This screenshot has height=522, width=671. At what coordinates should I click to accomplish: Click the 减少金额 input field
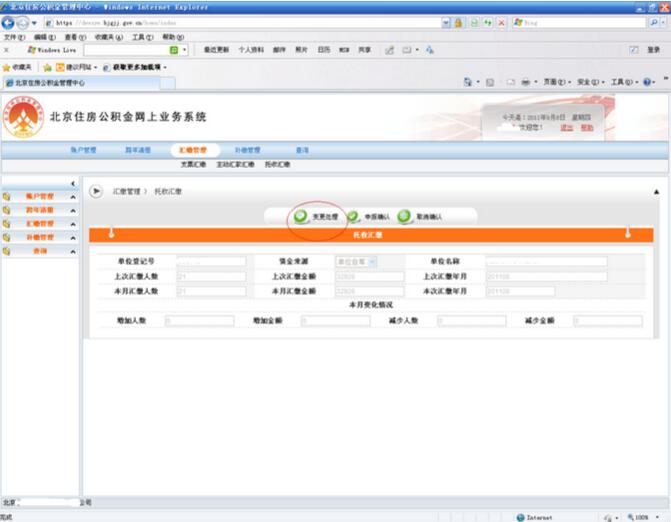pyautogui.click(x=608, y=320)
